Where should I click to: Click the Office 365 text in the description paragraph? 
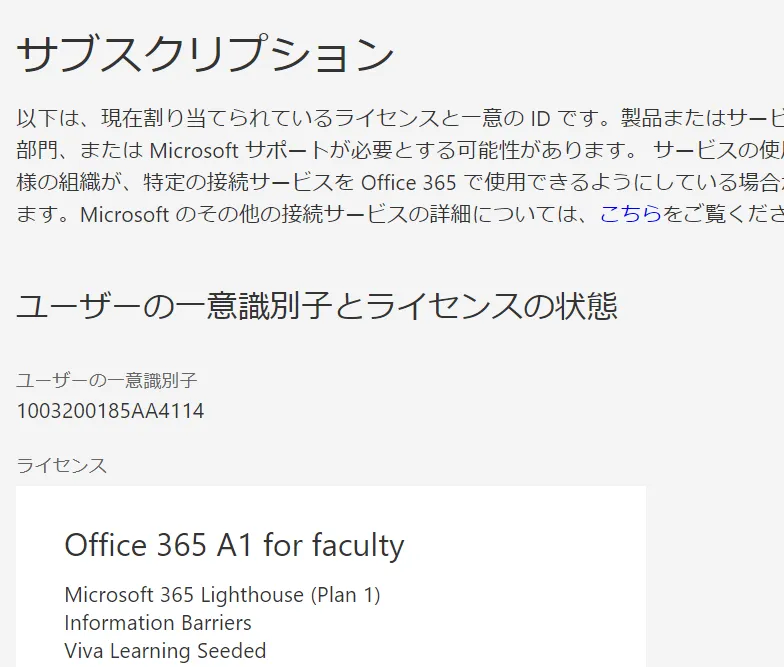(x=407, y=183)
